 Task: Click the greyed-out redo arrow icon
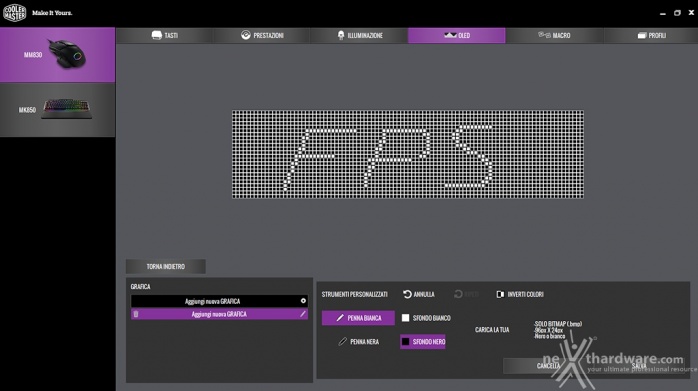click(458, 294)
